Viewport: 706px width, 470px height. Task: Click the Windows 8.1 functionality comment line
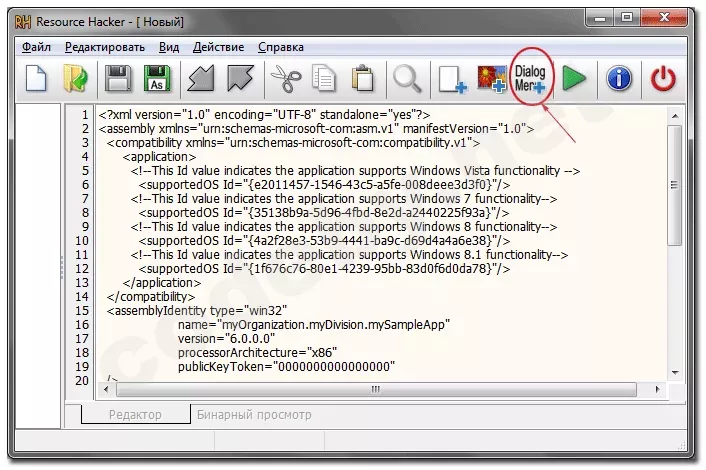(349, 255)
